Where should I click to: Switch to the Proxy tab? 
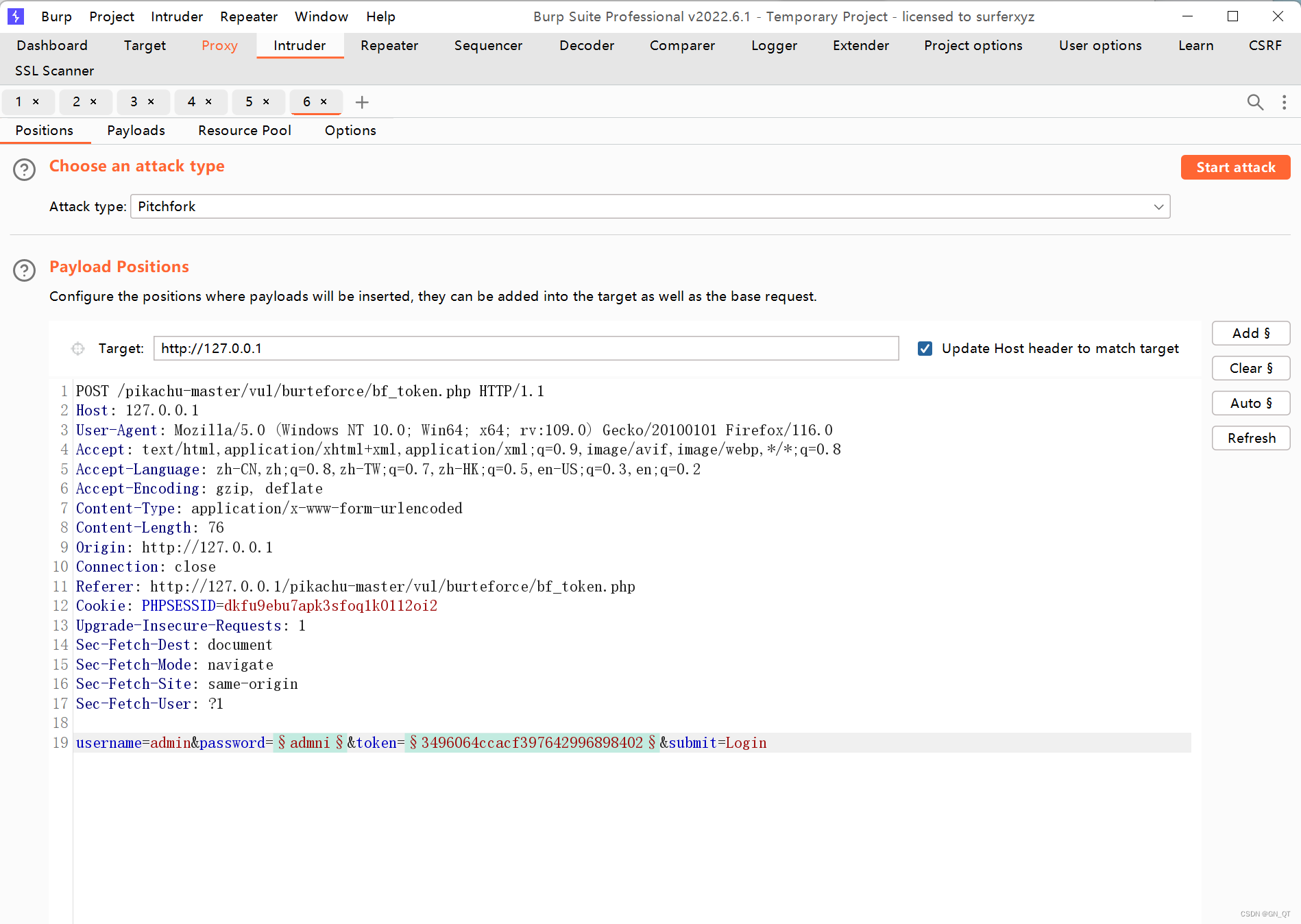[219, 45]
